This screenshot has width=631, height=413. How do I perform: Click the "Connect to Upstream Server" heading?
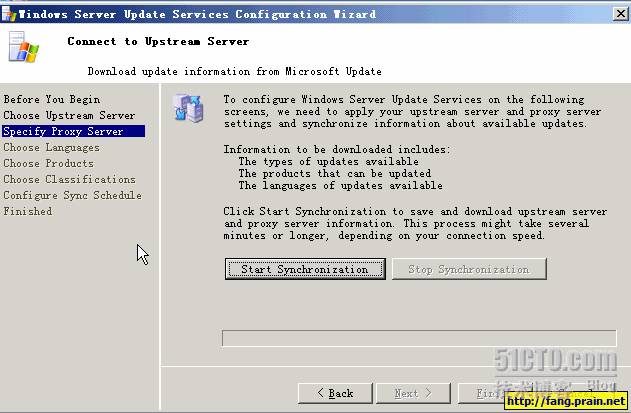[158, 41]
